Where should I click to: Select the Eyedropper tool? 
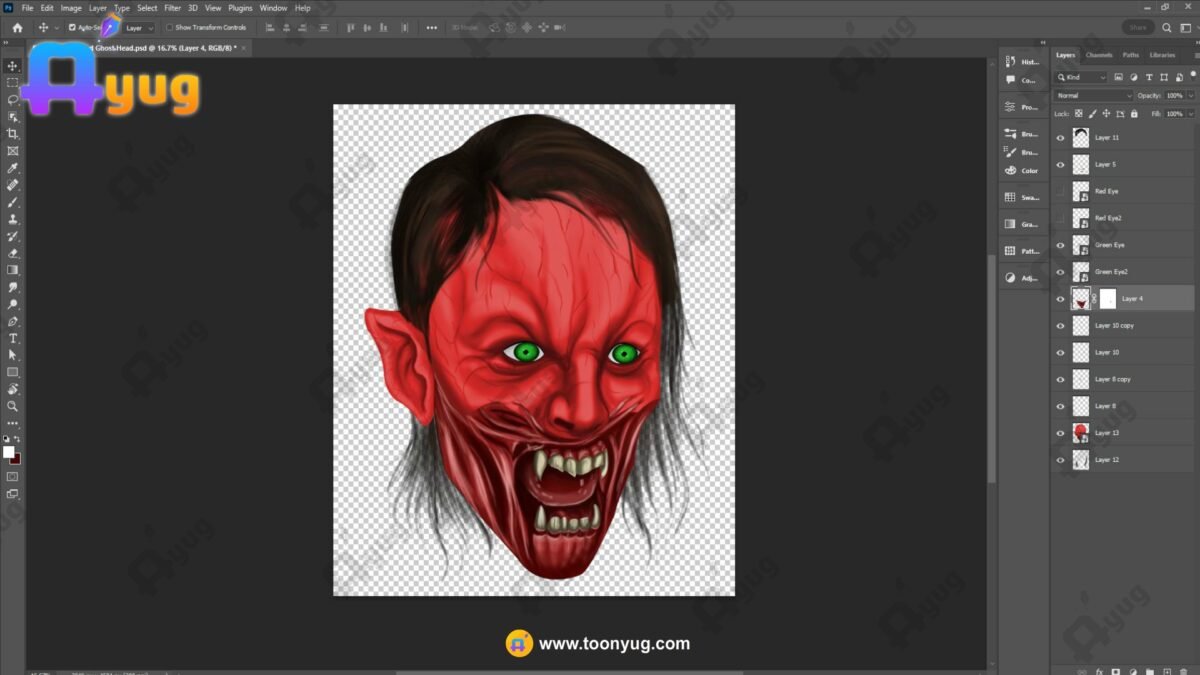click(13, 168)
